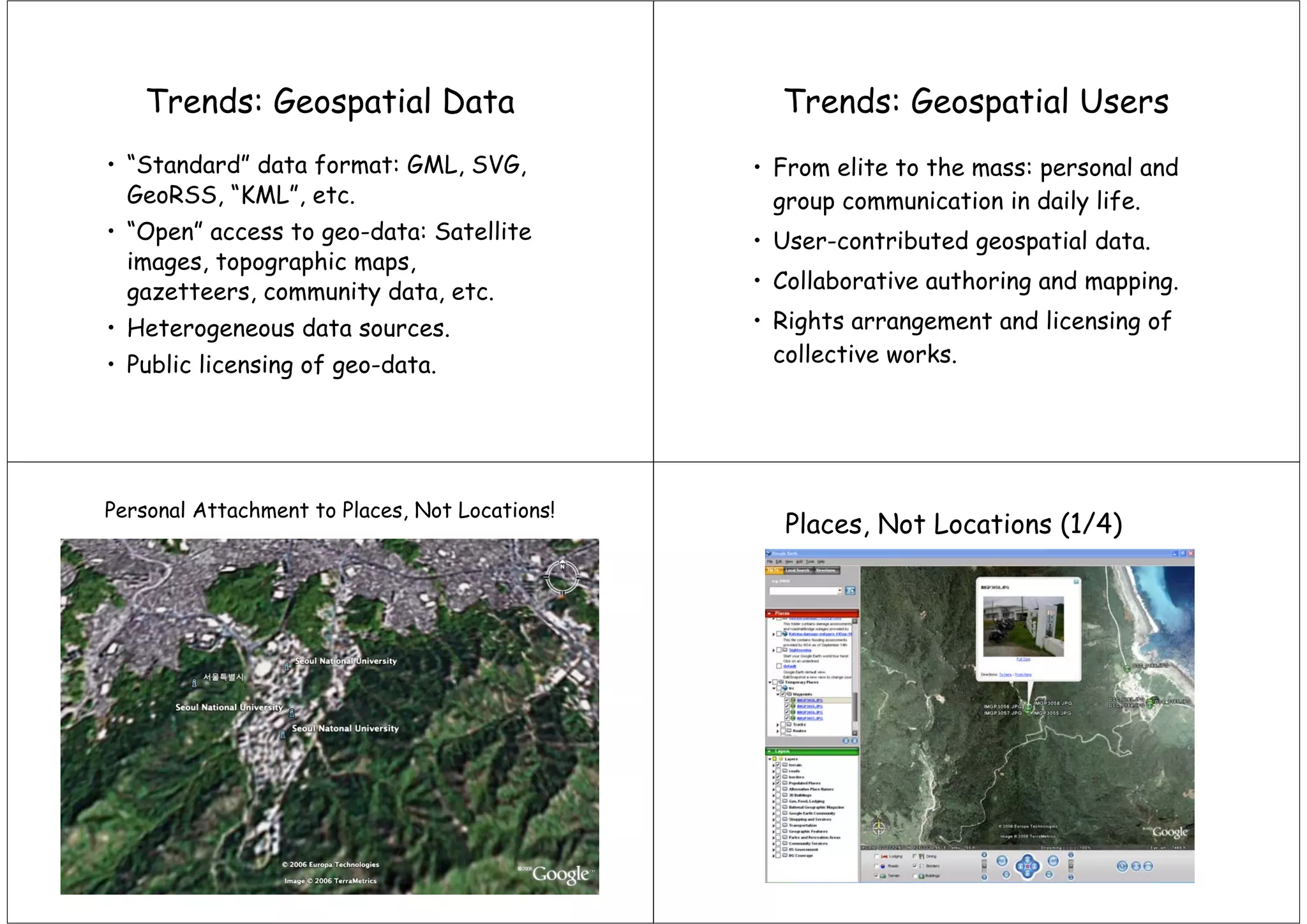The width and height of the screenshot is (1307, 924).
Task: Close the IMGP3058.JPG photo balloon
Action: click(1076, 581)
